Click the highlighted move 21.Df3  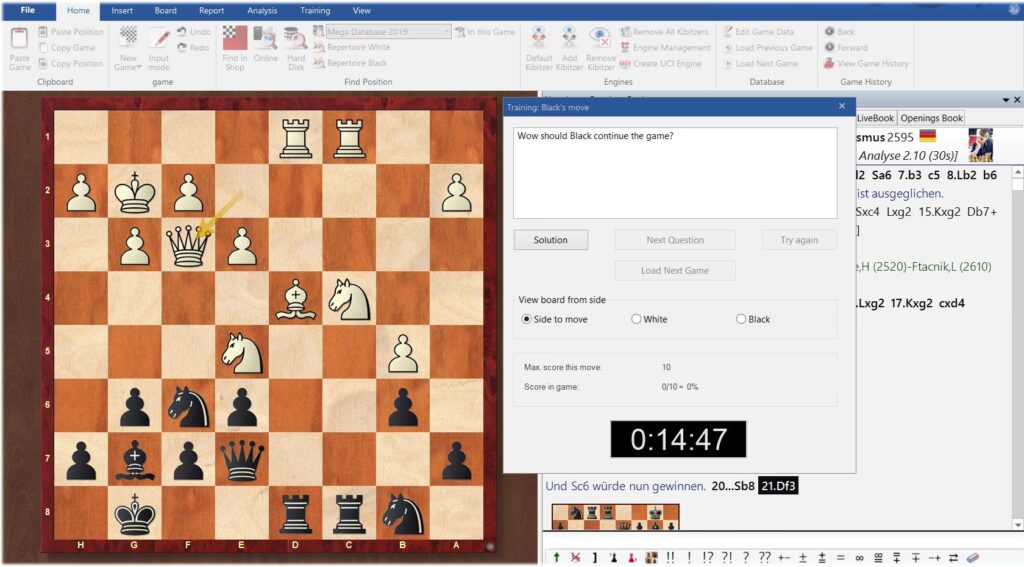pos(778,487)
